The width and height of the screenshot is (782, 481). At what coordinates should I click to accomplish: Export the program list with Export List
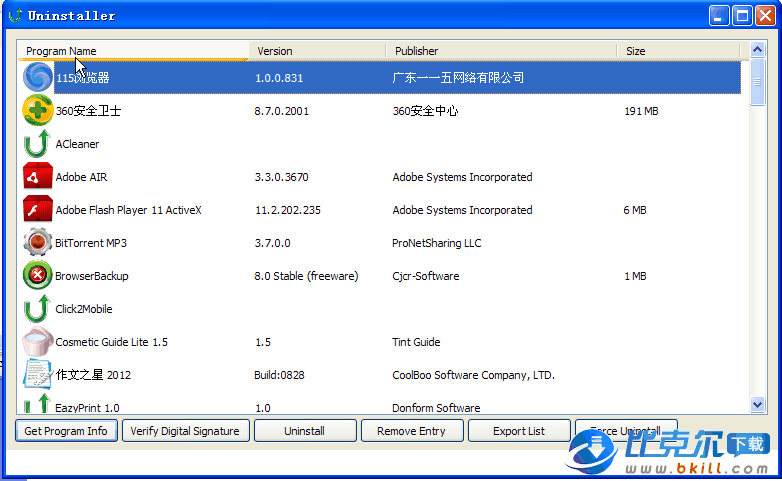(x=519, y=431)
